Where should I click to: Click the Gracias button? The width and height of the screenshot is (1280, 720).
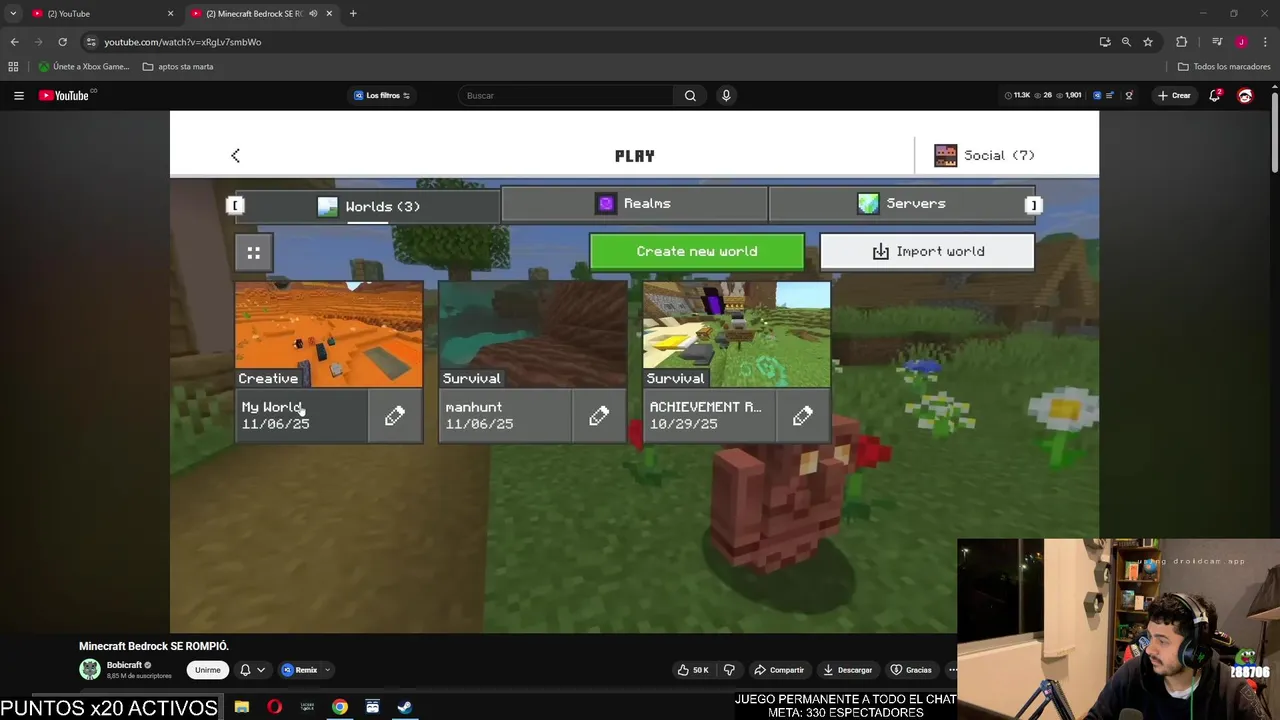[911, 670]
